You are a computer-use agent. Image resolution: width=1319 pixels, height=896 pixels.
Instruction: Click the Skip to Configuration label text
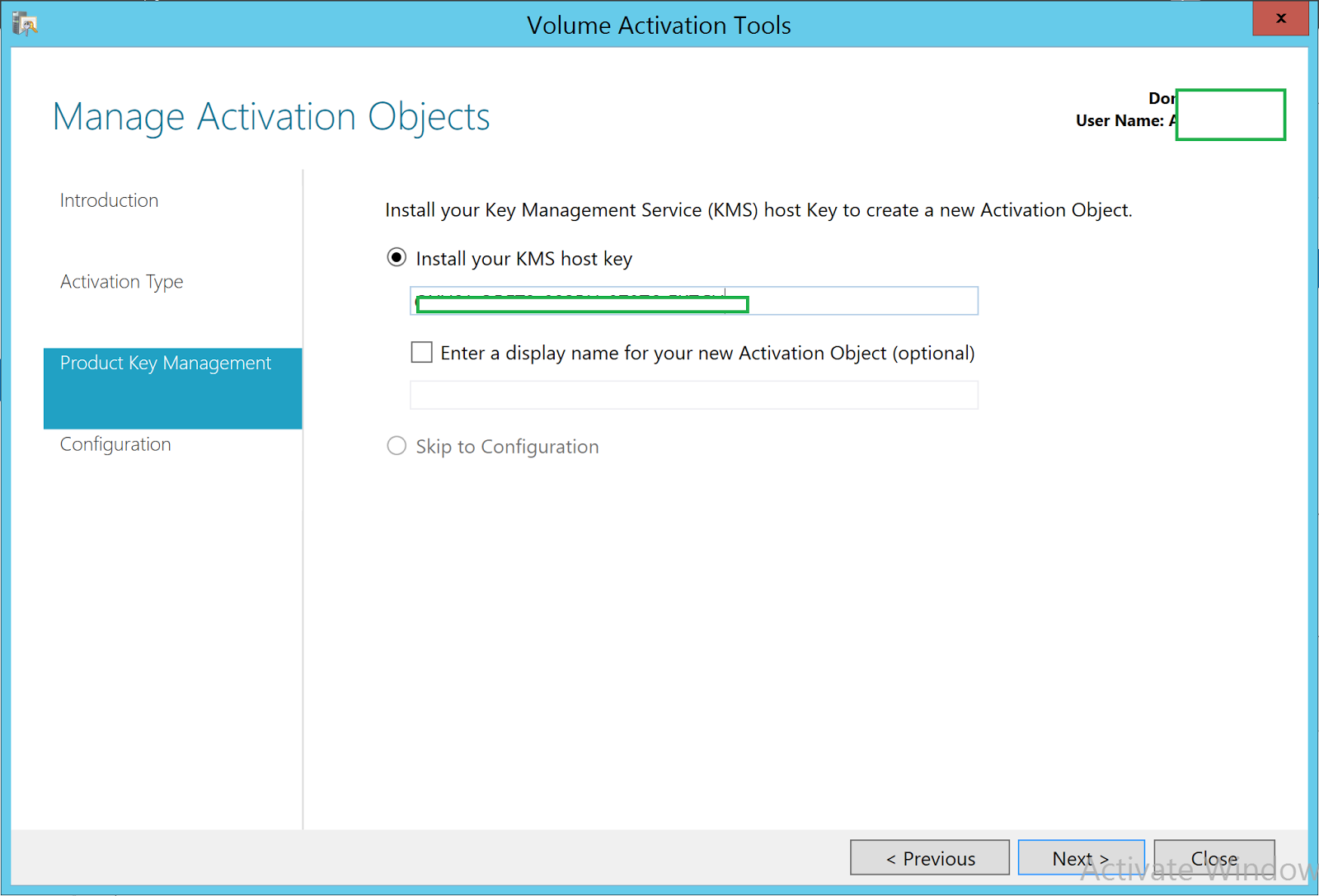(507, 446)
